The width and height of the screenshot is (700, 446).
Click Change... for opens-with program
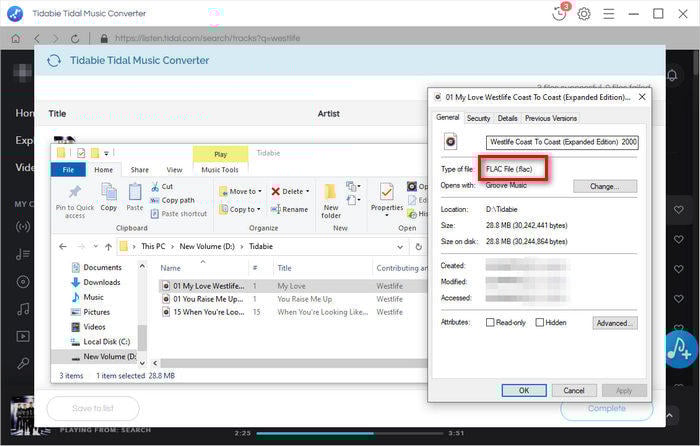(605, 187)
